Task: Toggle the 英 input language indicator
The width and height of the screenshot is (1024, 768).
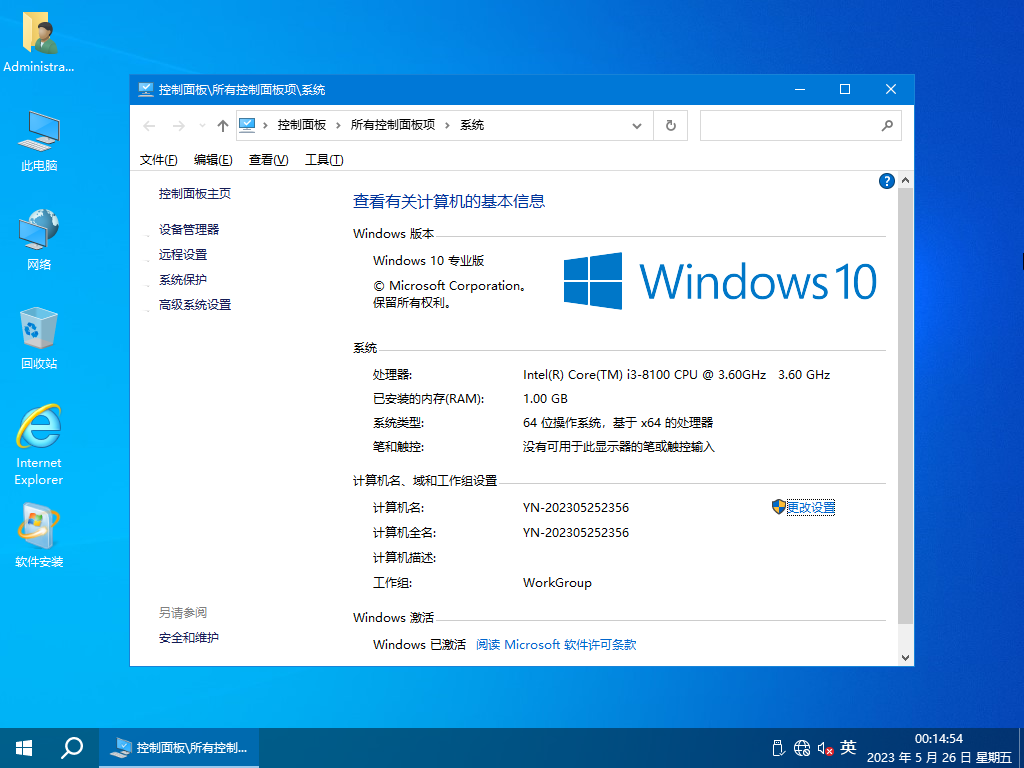Action: click(x=848, y=747)
